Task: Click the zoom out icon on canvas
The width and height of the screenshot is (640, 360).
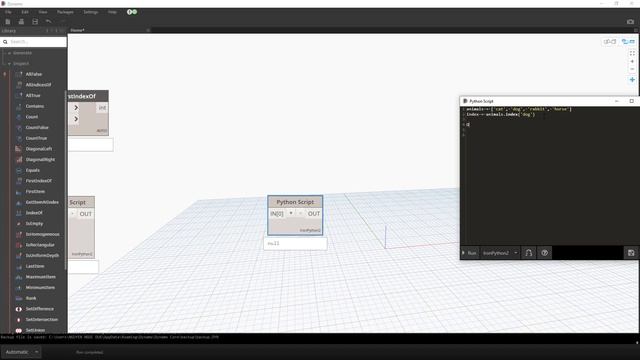Action: click(632, 69)
